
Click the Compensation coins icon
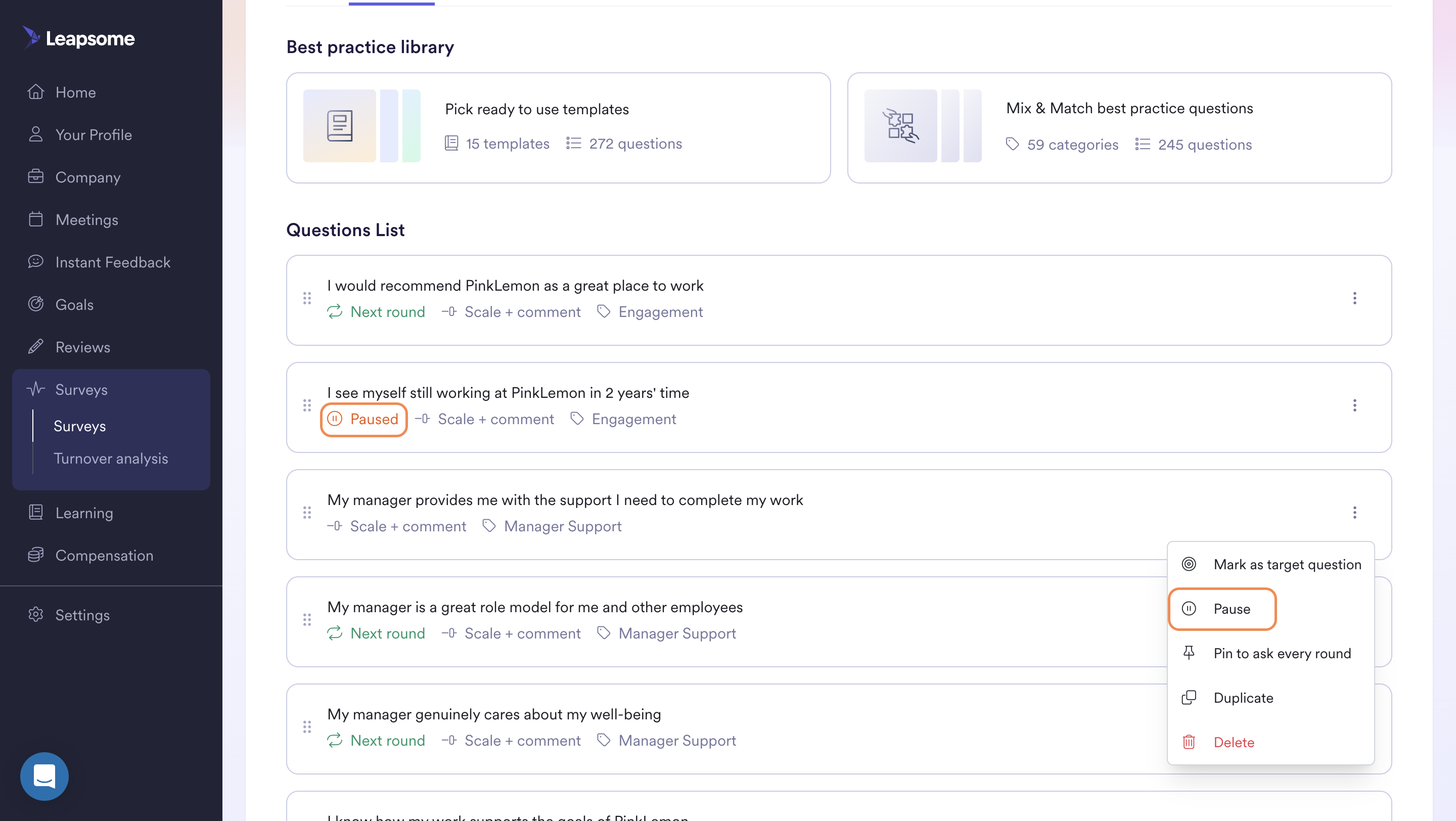point(35,555)
